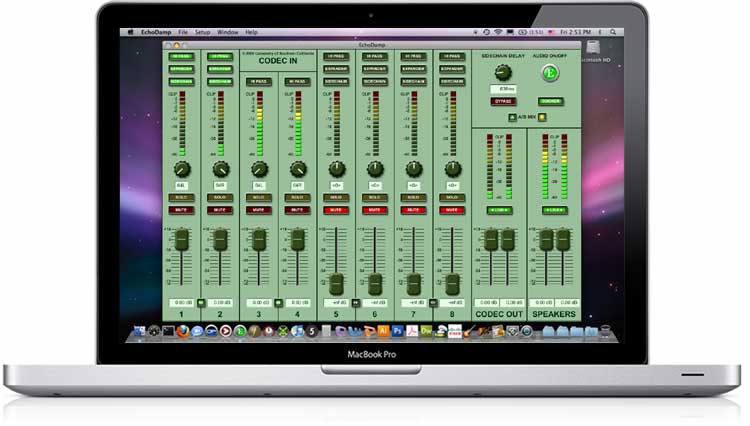Unmute channel 7
750x426 pixels.
[x=414, y=210]
